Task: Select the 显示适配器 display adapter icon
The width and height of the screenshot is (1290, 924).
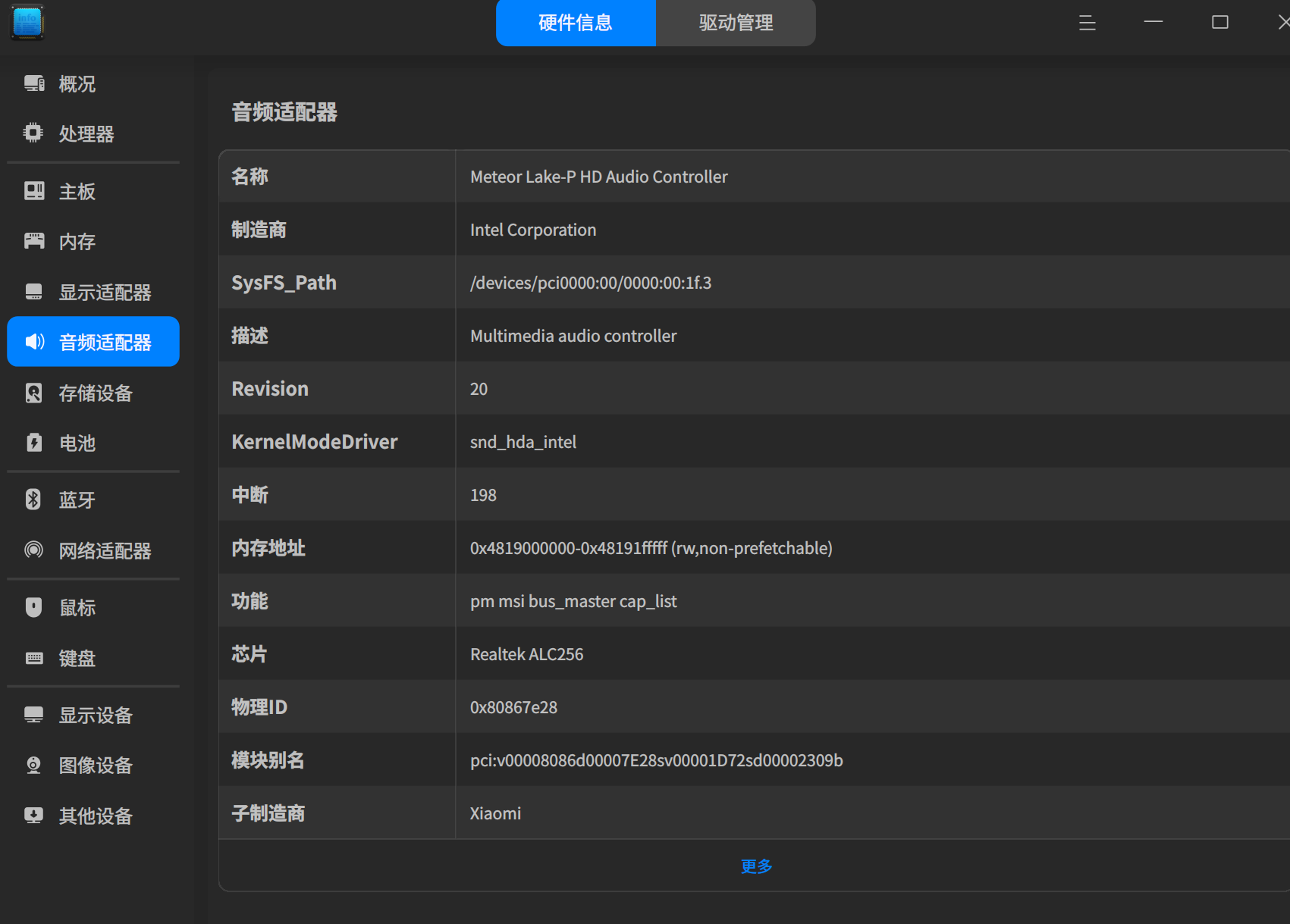Action: coord(34,292)
